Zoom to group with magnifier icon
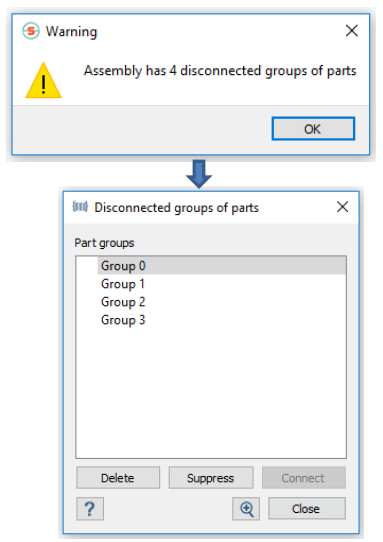 (246, 508)
